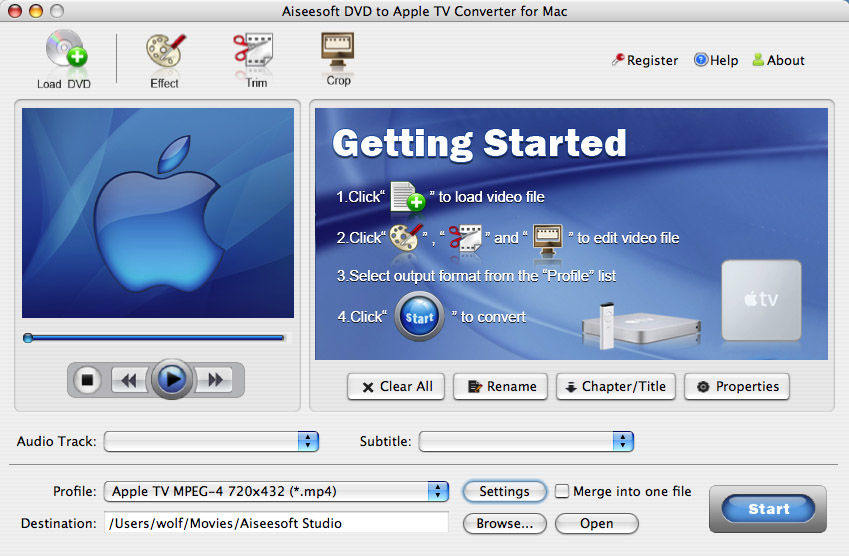This screenshot has height=556, width=849.
Task: Open the destination folder
Action: tap(597, 524)
